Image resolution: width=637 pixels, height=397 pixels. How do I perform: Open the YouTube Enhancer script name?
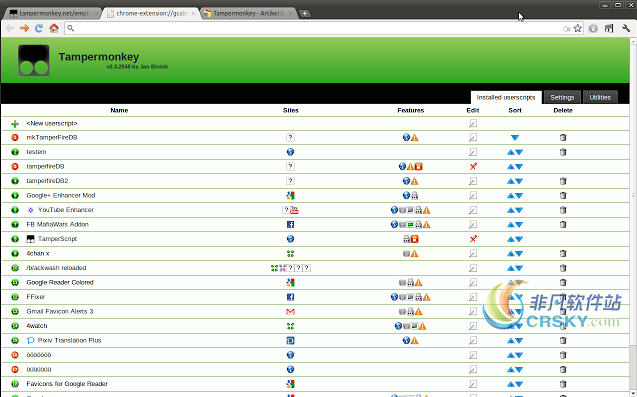point(66,210)
